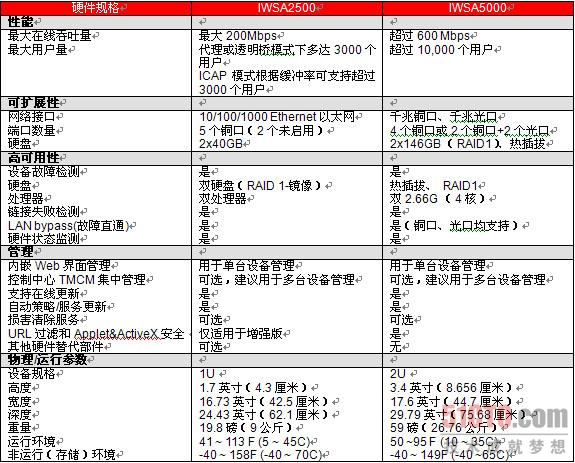The width and height of the screenshot is (575, 463).
Task: Select 3.4 英寸（8.656 厘米）text
Action: [452, 388]
